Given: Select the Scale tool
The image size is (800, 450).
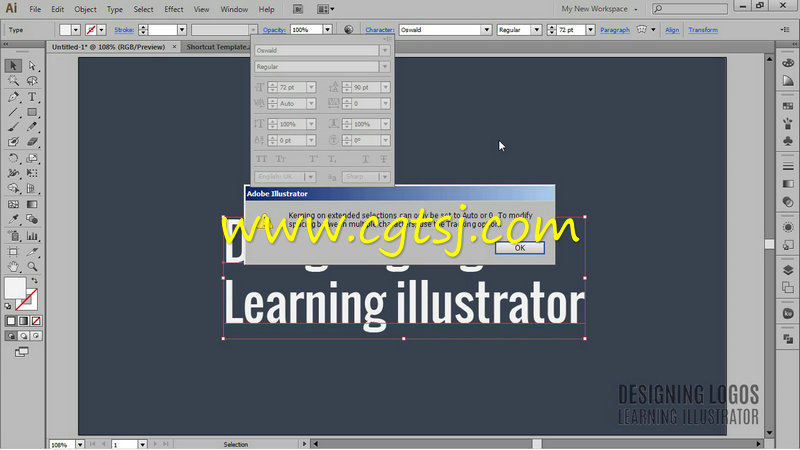Looking at the screenshot, I should 32,159.
